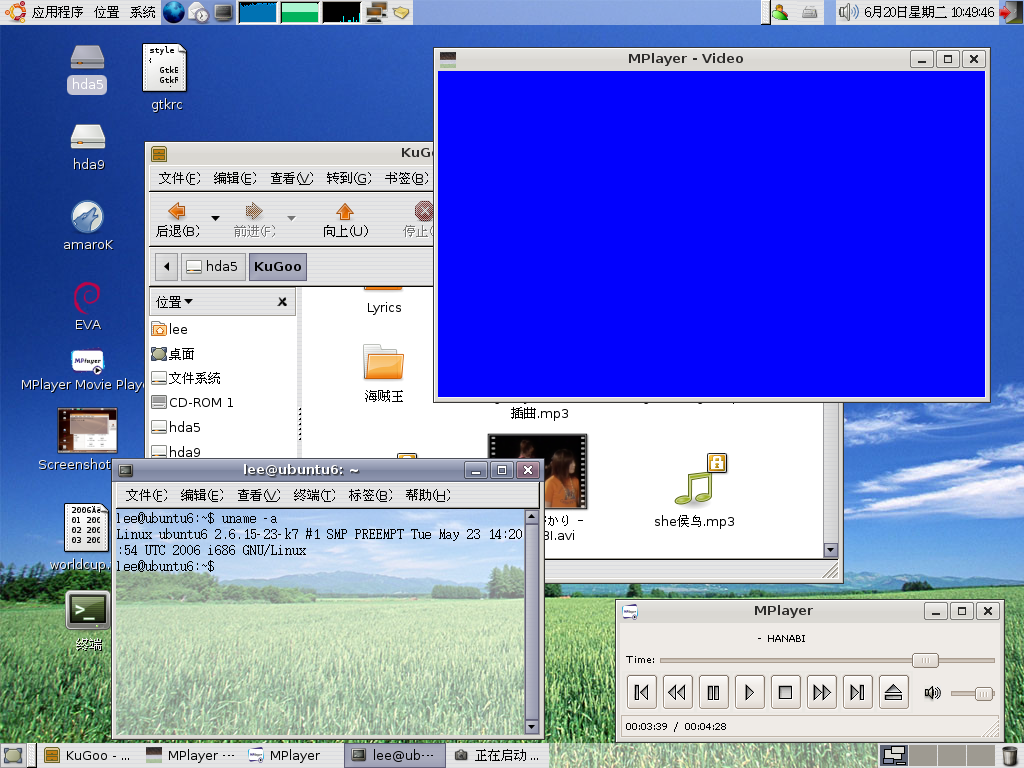Open the Help menu in terminal window
The image size is (1024, 768).
click(428, 495)
